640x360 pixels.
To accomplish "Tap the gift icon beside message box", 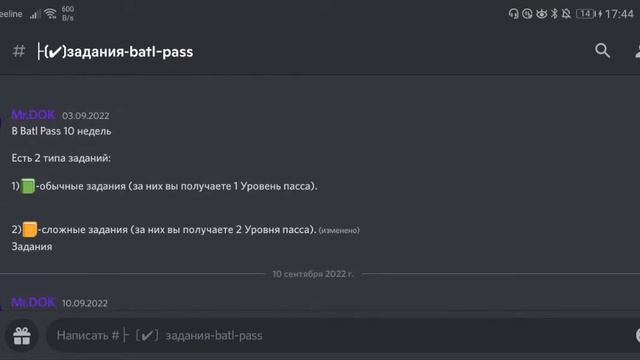I will [22, 336].
